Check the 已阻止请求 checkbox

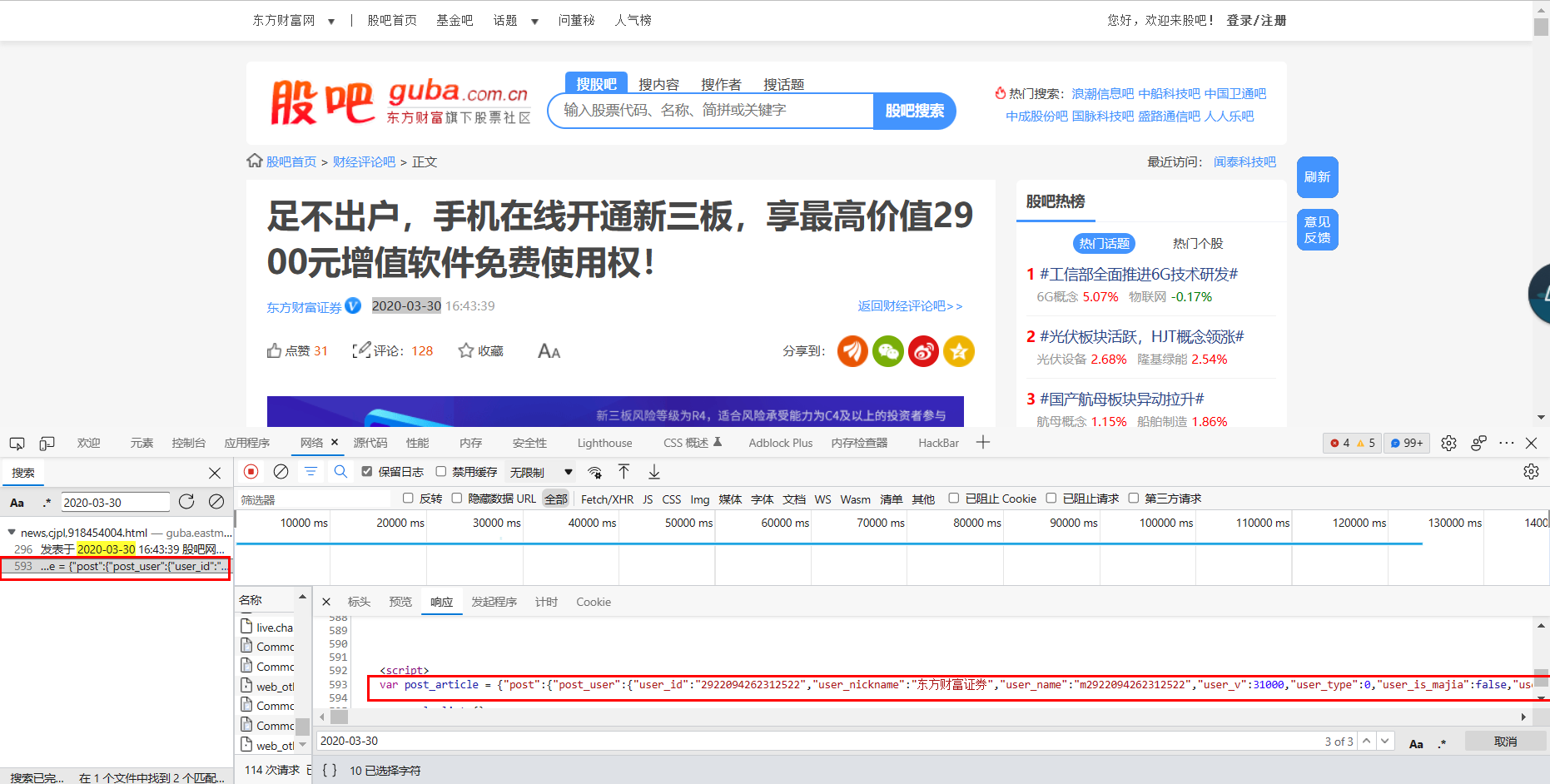1051,499
